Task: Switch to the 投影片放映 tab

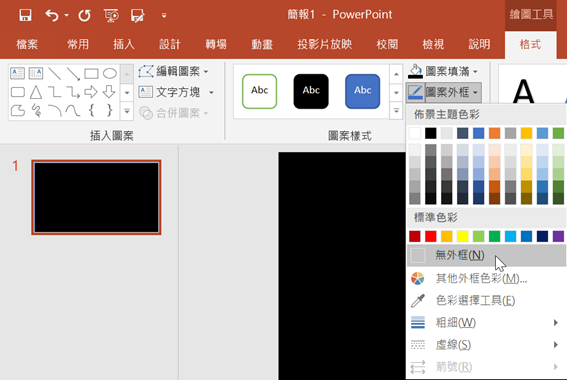Action: point(324,44)
